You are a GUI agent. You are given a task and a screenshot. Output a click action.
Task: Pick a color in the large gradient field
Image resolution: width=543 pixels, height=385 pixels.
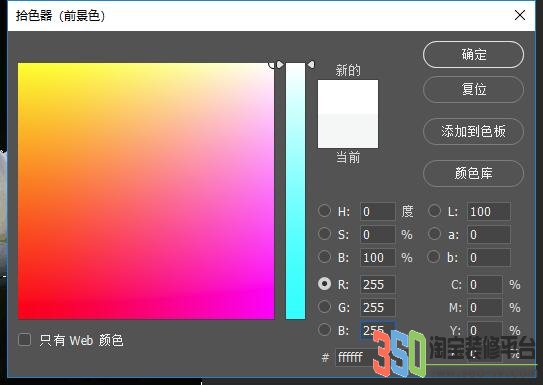(146, 191)
